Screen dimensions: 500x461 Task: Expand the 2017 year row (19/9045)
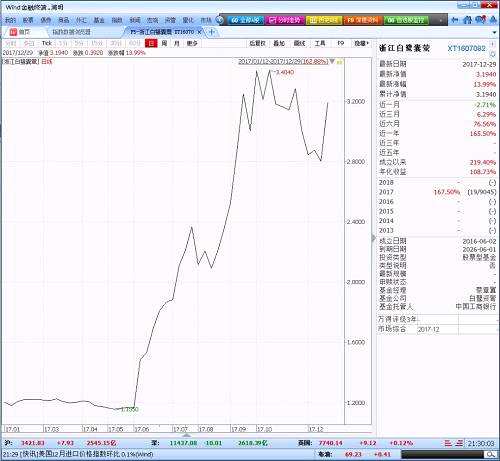[x=482, y=192]
